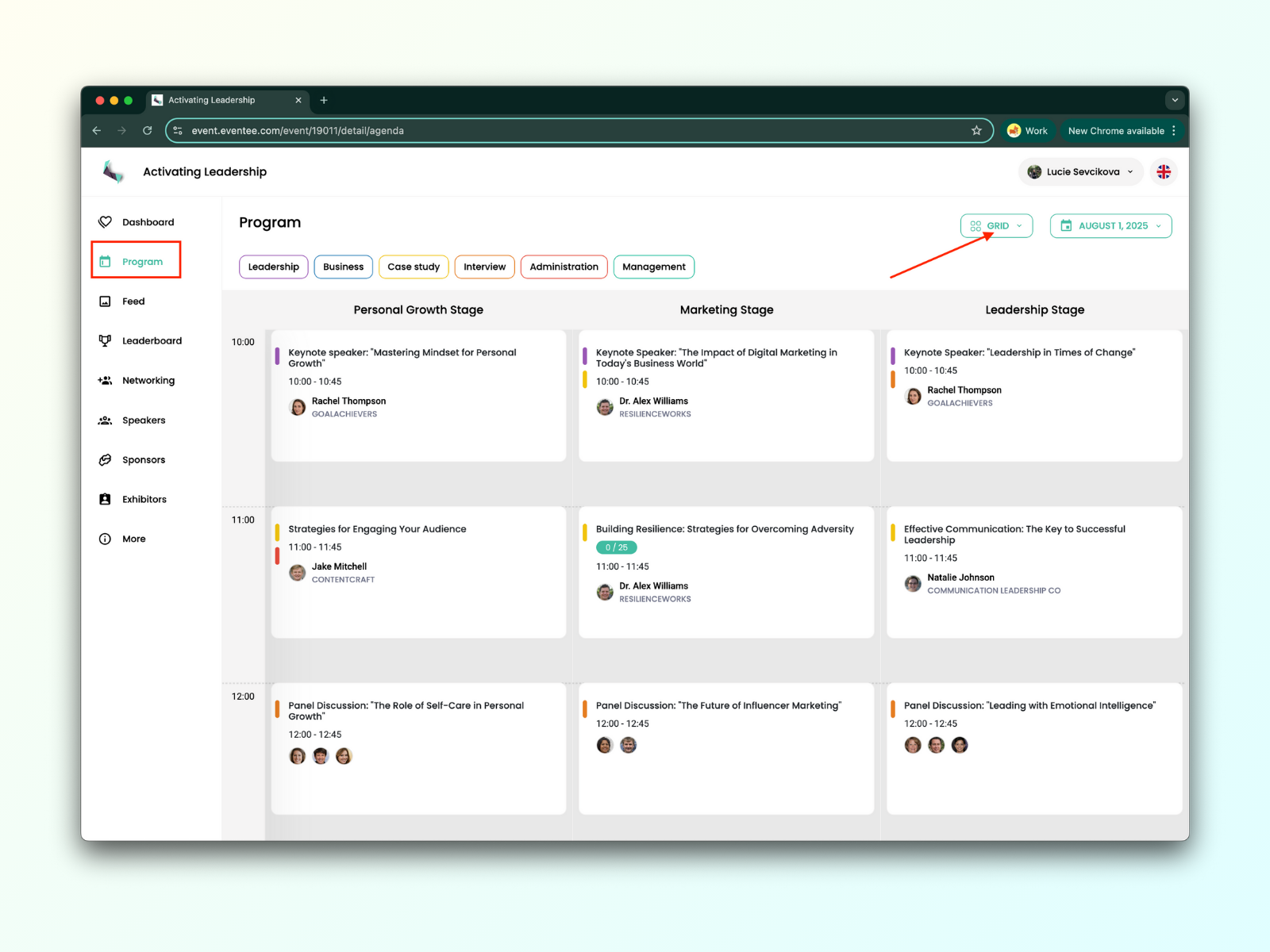Click the More item in sidebar
The width and height of the screenshot is (1270, 952).
click(133, 539)
